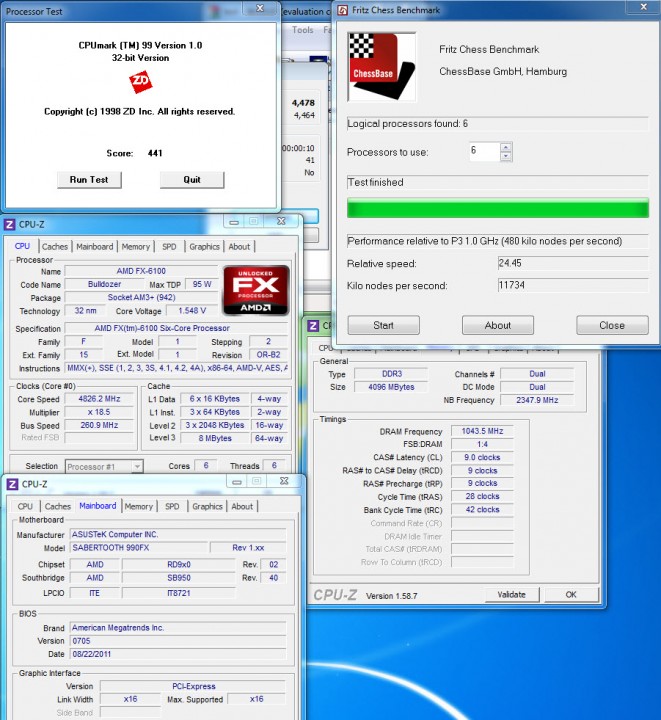Click the Core Speed value 4826.2 MHz
Screen dimensions: 661x720
pyautogui.click(x=99, y=399)
